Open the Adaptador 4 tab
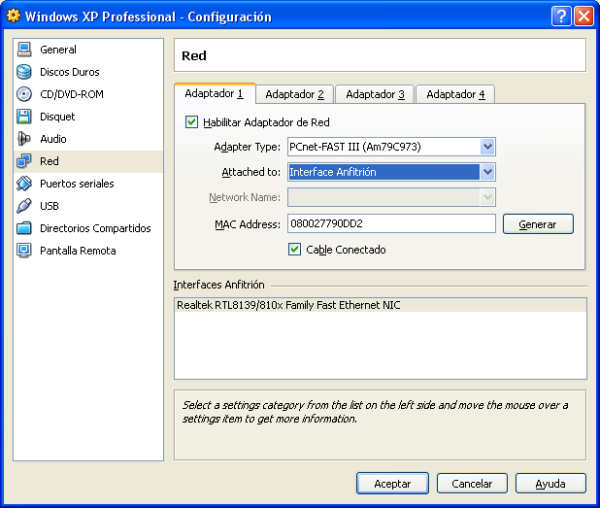The image size is (600, 508). [x=455, y=94]
